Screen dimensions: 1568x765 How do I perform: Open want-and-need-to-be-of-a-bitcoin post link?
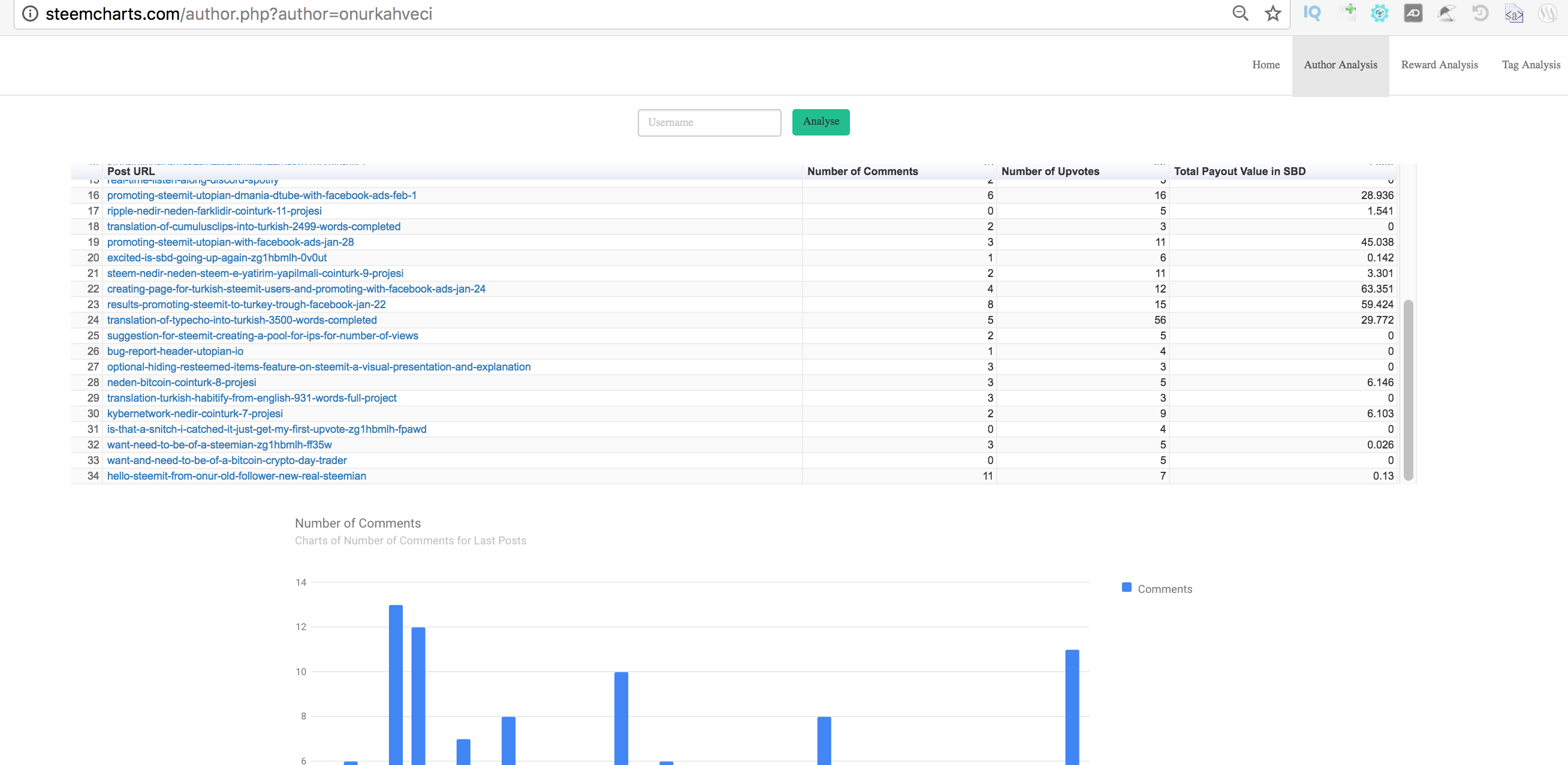click(x=227, y=460)
